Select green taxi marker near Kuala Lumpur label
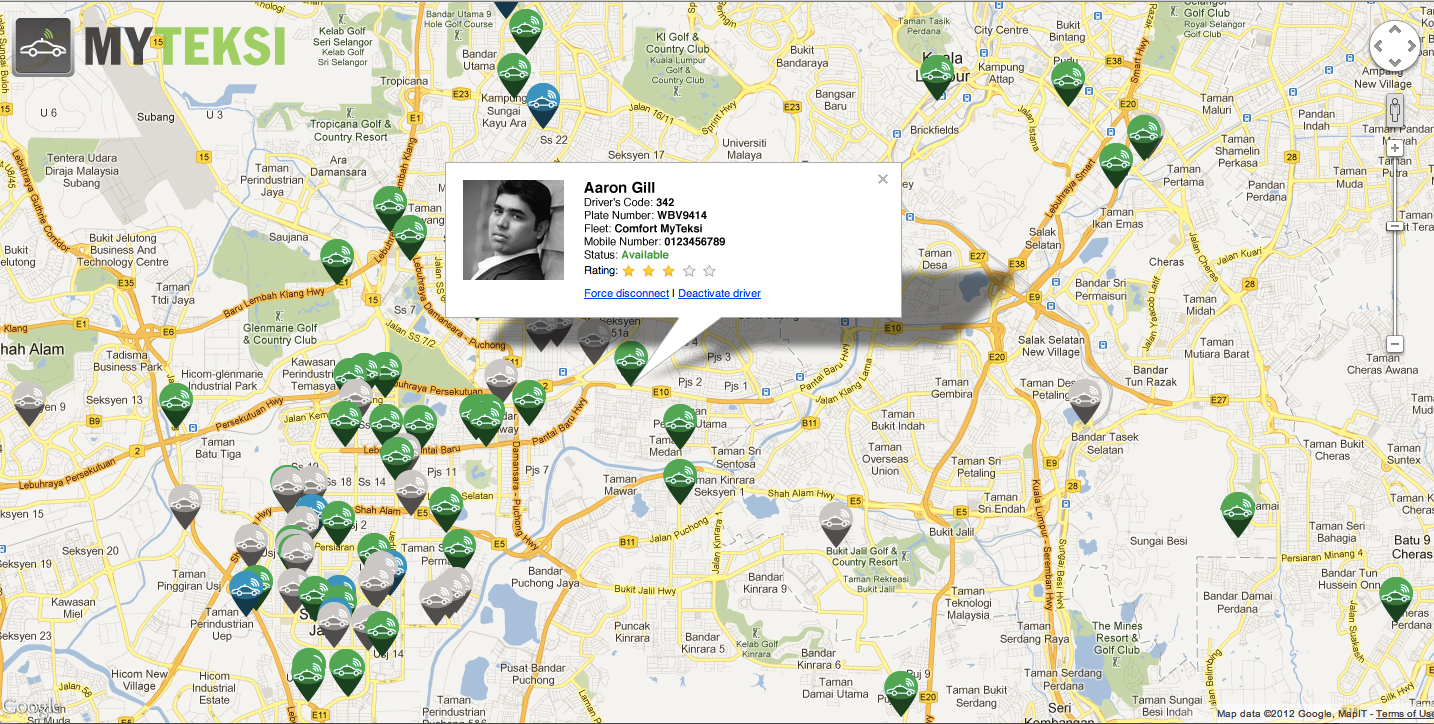The image size is (1434, 724). 937,77
